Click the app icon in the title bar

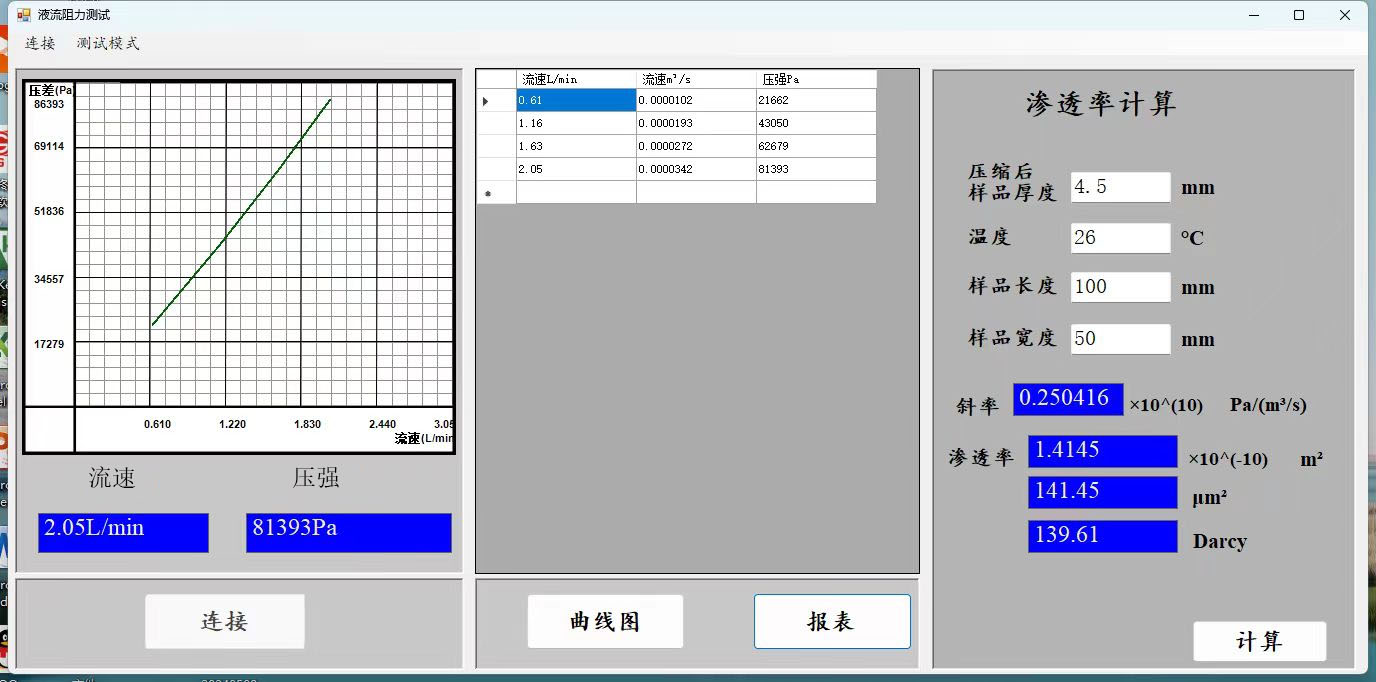point(24,15)
